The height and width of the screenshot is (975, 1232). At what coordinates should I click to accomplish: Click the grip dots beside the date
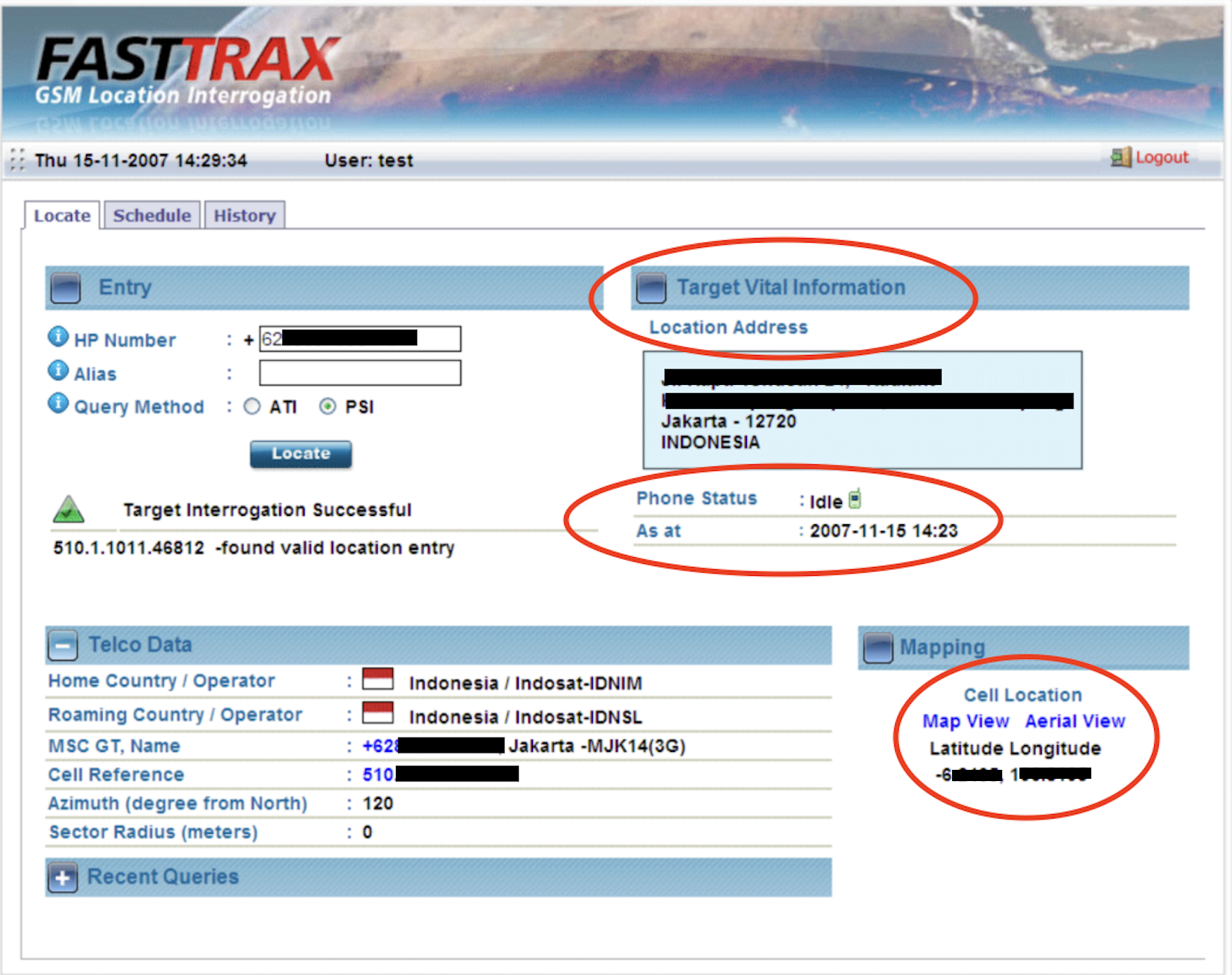pos(18,160)
